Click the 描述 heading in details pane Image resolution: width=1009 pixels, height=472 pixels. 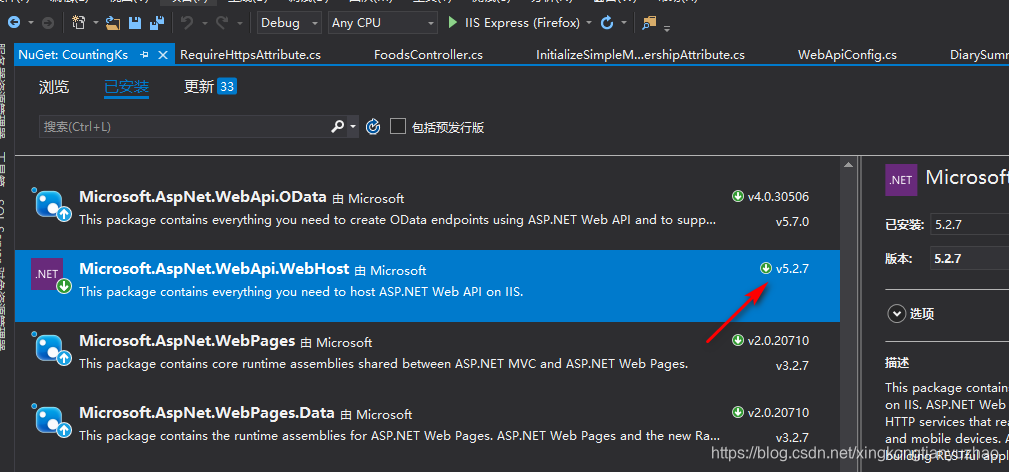pos(898,363)
